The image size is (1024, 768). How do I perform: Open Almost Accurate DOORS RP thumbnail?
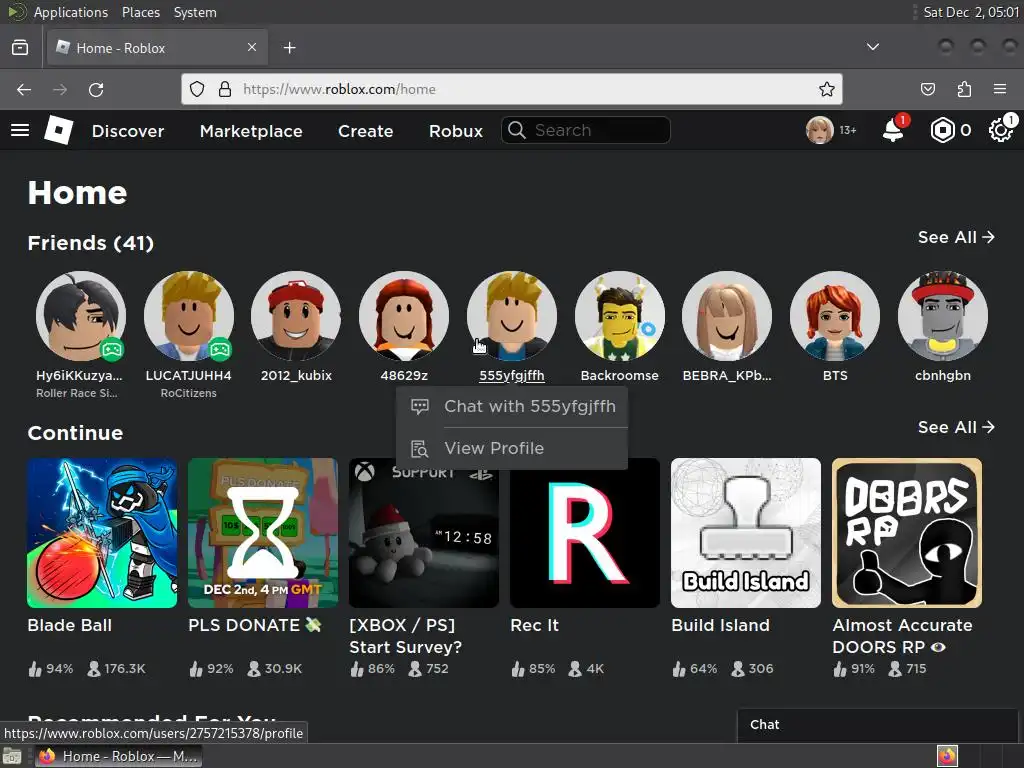[x=907, y=533]
